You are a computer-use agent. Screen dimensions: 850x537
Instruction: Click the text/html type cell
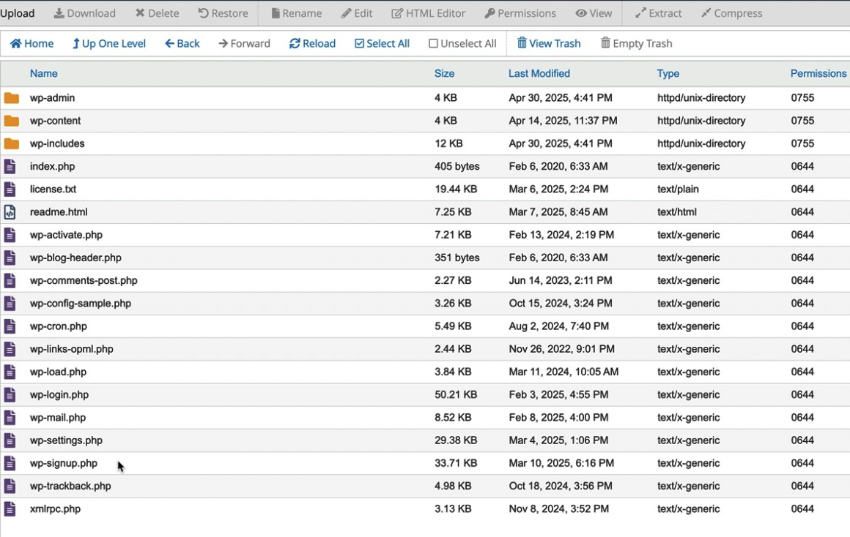point(677,212)
